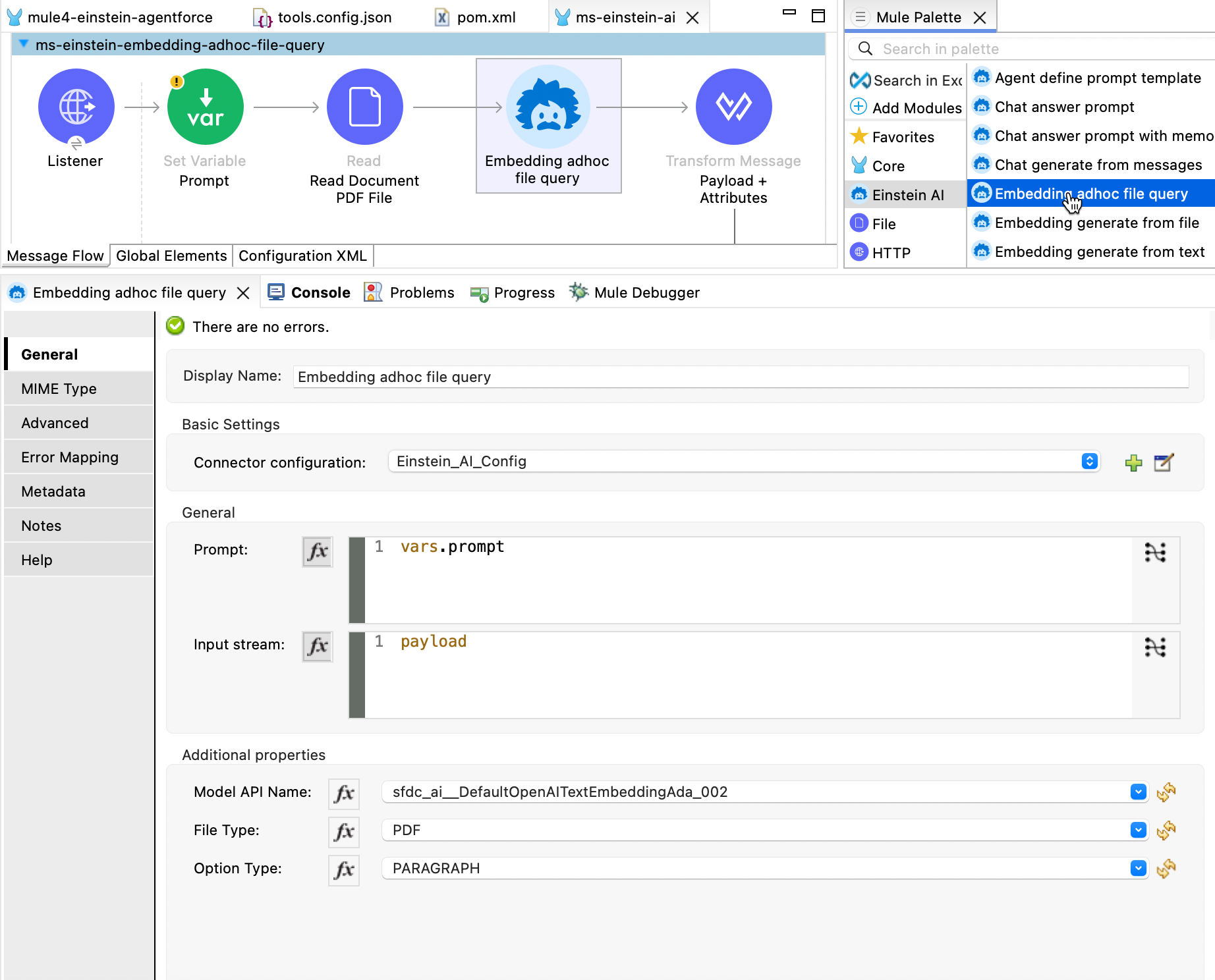Viewport: 1215px width, 980px height.
Task: Select Einstein AI palette category
Action: pyautogui.click(x=906, y=195)
